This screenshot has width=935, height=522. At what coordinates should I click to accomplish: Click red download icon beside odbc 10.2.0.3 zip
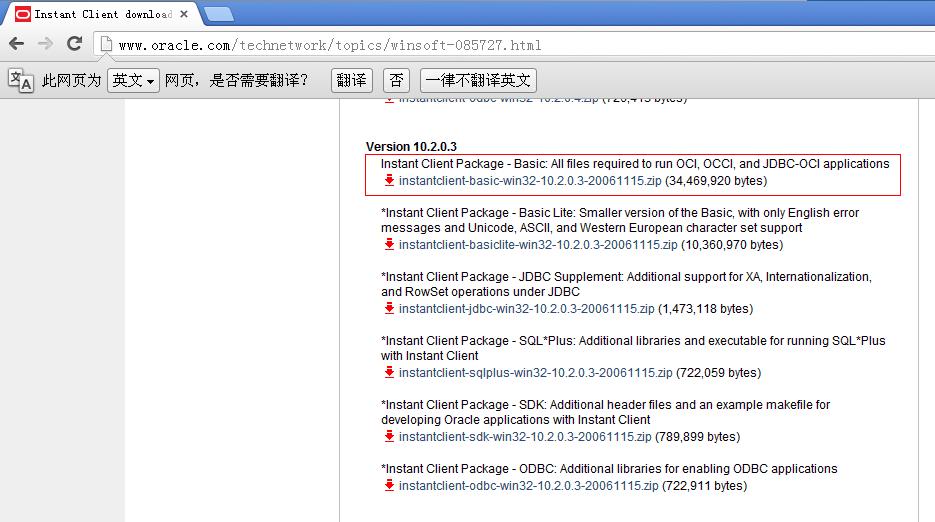point(389,485)
